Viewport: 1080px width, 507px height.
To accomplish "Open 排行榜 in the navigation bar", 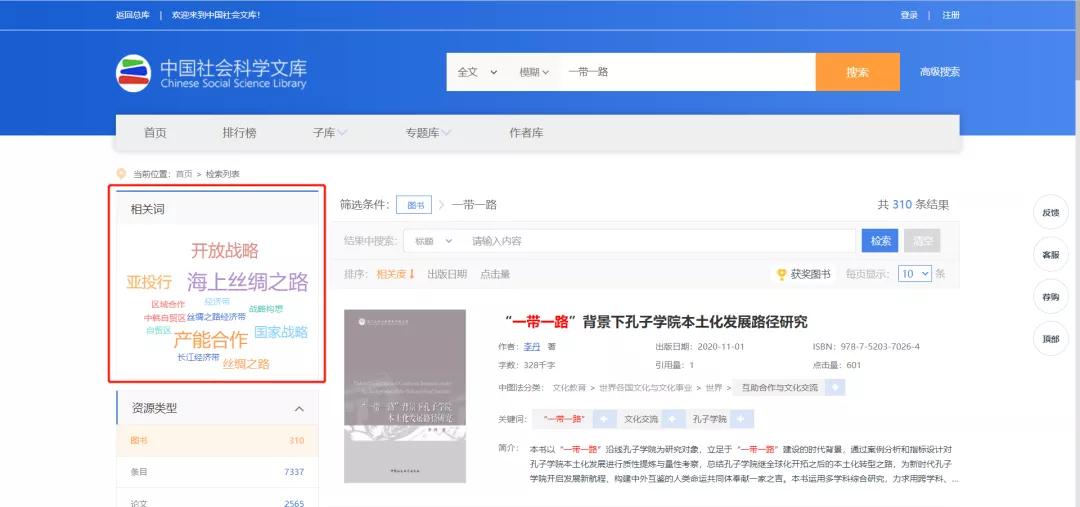I will click(x=239, y=133).
